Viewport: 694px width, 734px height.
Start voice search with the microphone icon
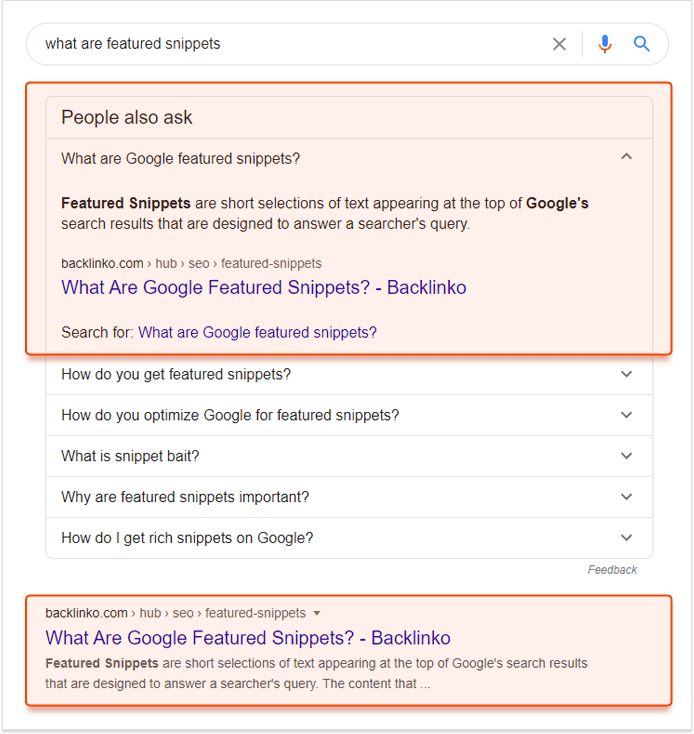click(605, 44)
